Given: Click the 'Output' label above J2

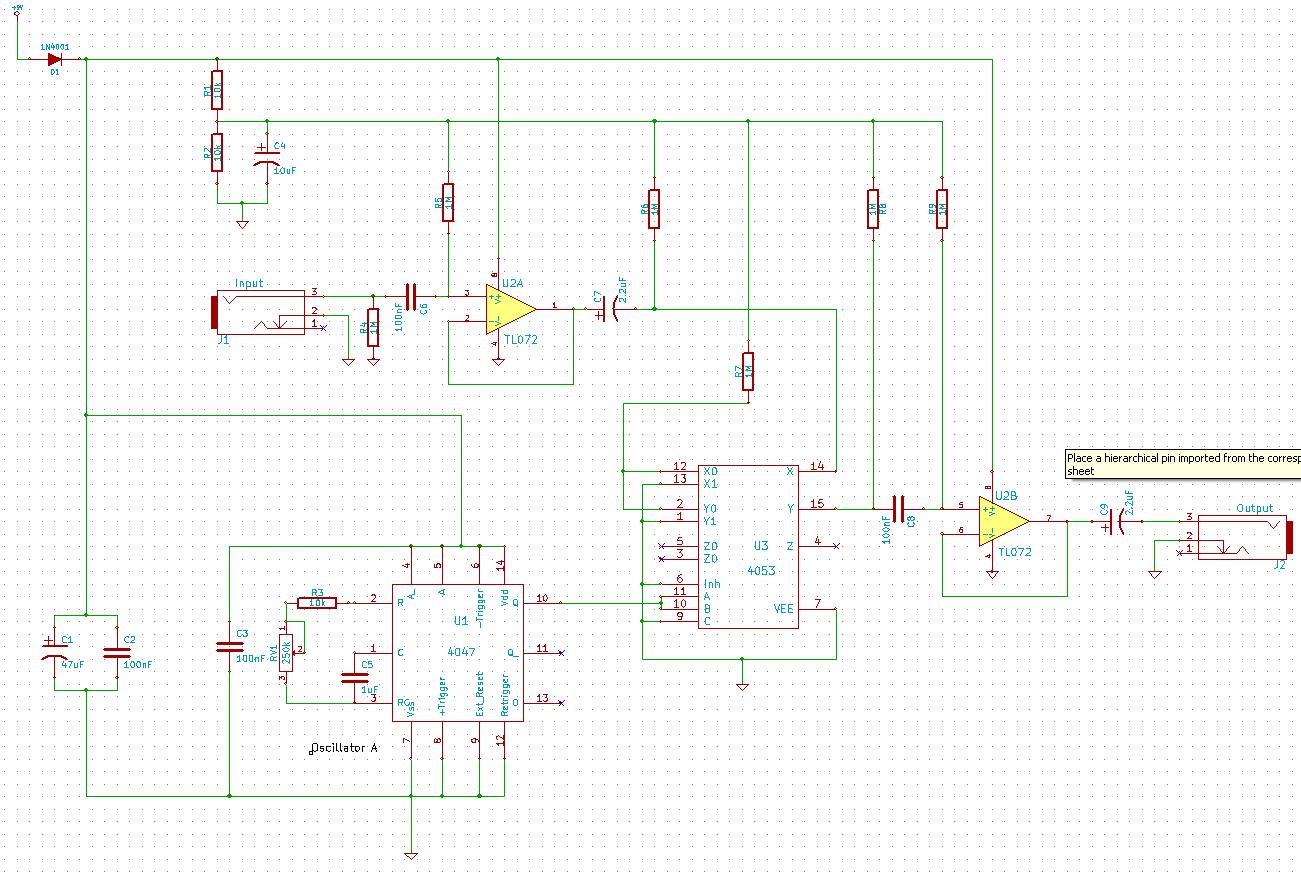Looking at the screenshot, I should coord(1255,508).
